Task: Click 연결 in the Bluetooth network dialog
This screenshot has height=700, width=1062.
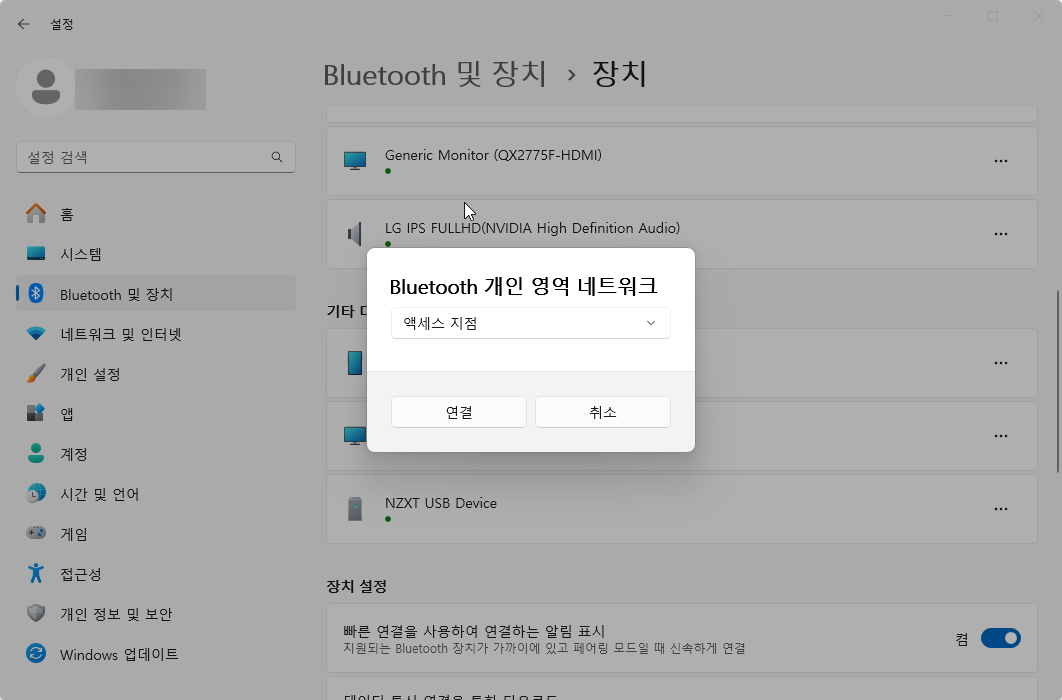Action: click(x=458, y=411)
